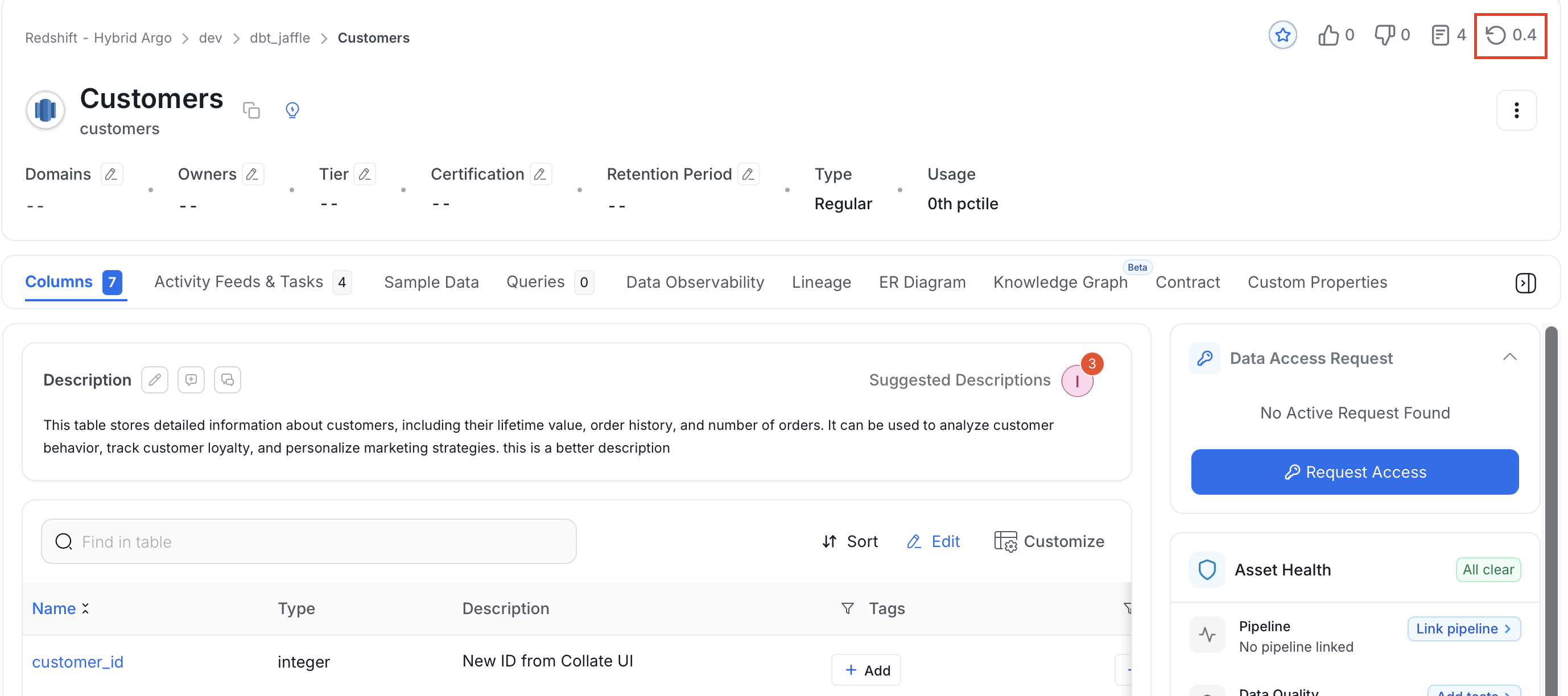Image resolution: width=1568 pixels, height=696 pixels.
Task: Click the 'integer' type cell
Action: 304,661
